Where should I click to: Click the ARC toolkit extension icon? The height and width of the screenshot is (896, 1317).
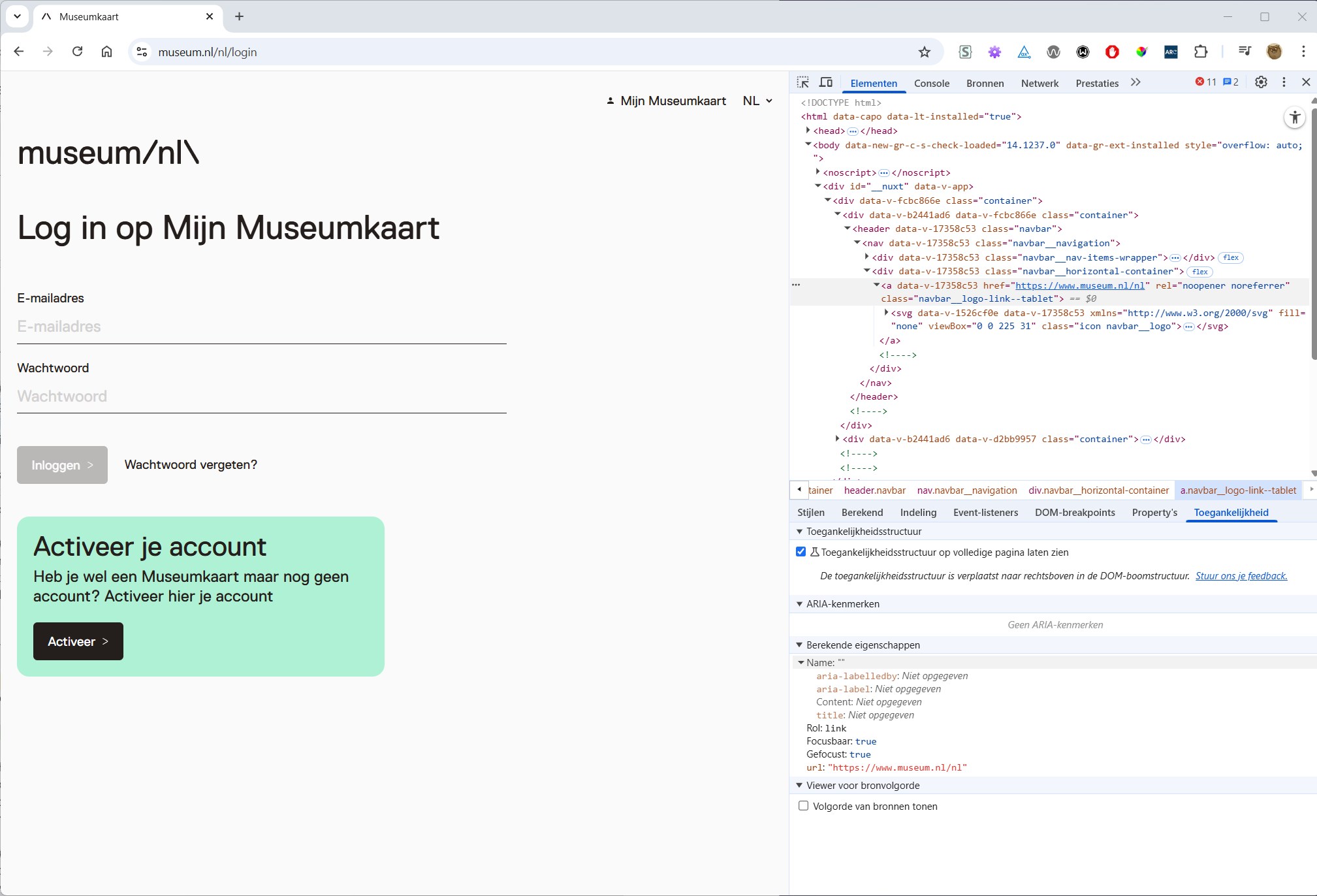(1171, 52)
